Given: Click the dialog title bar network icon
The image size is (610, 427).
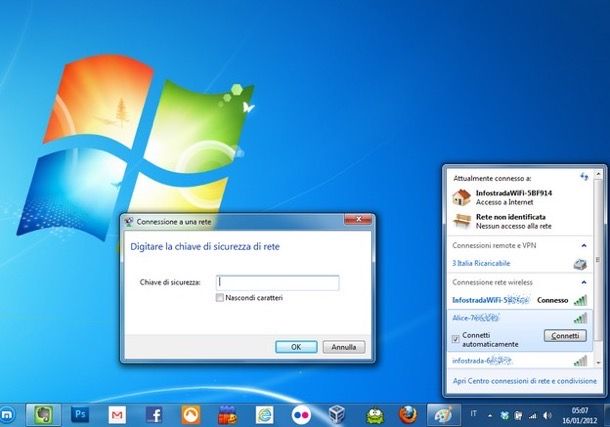Looking at the screenshot, I should (129, 222).
